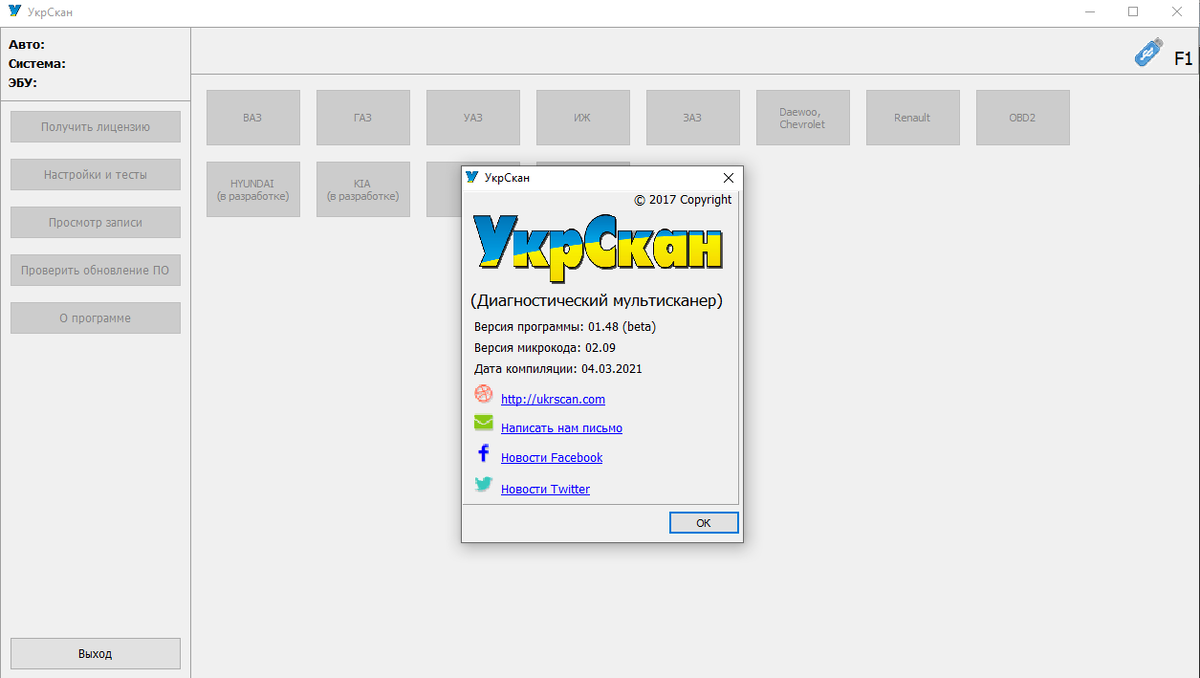Click the Facebook logo icon
1200x678 pixels.
[x=483, y=454]
